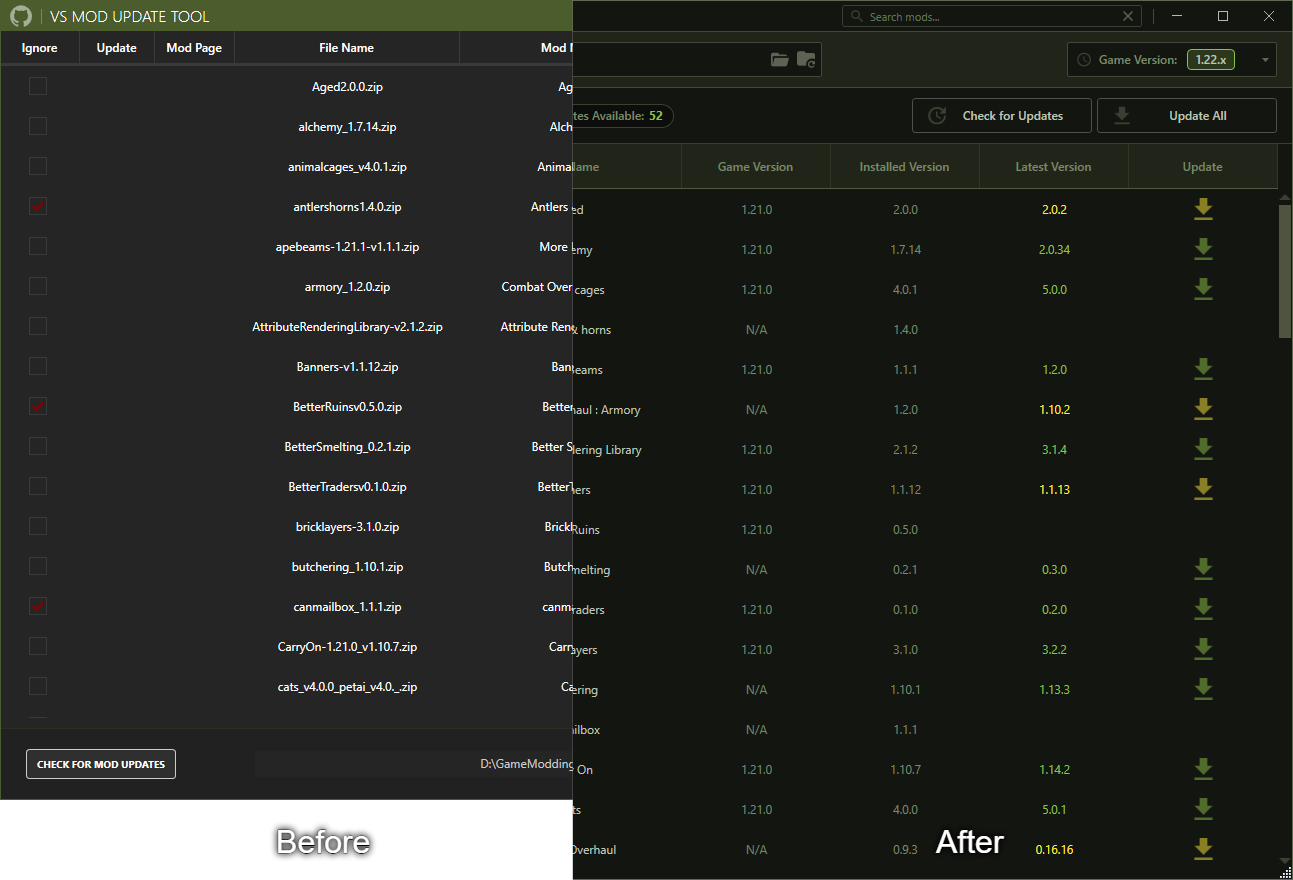Screen dimensions: 1293x880
Task: Download update for version 2.0.2 mod
Action: 1203,209
